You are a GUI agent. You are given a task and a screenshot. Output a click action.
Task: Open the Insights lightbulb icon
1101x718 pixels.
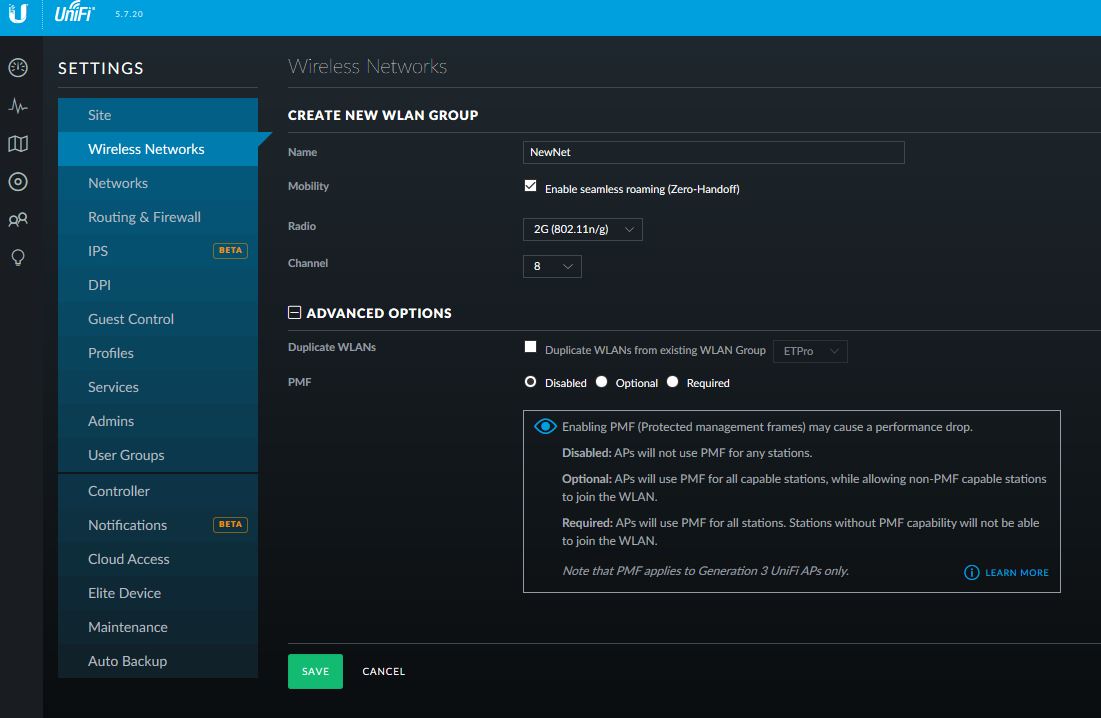point(18,258)
